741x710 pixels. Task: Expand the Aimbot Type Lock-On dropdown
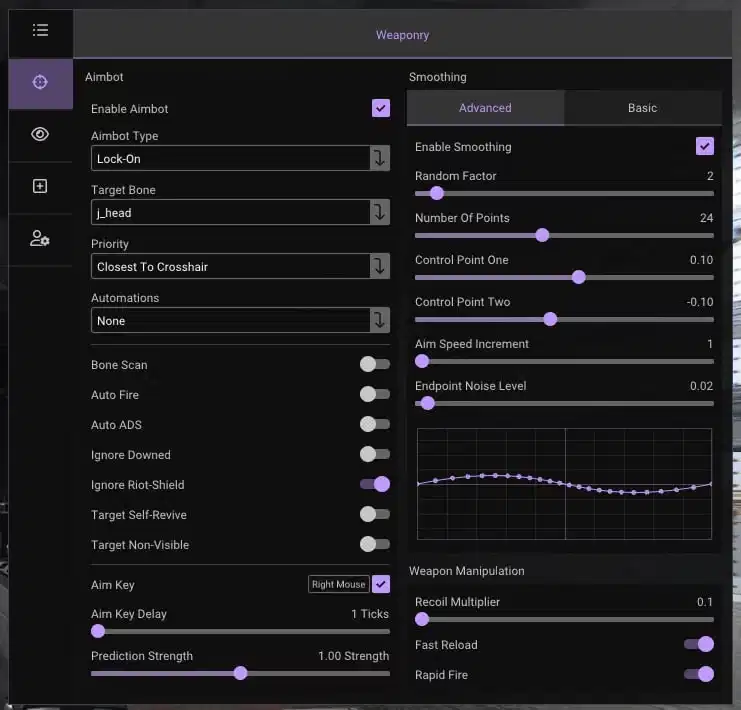[x=240, y=158]
